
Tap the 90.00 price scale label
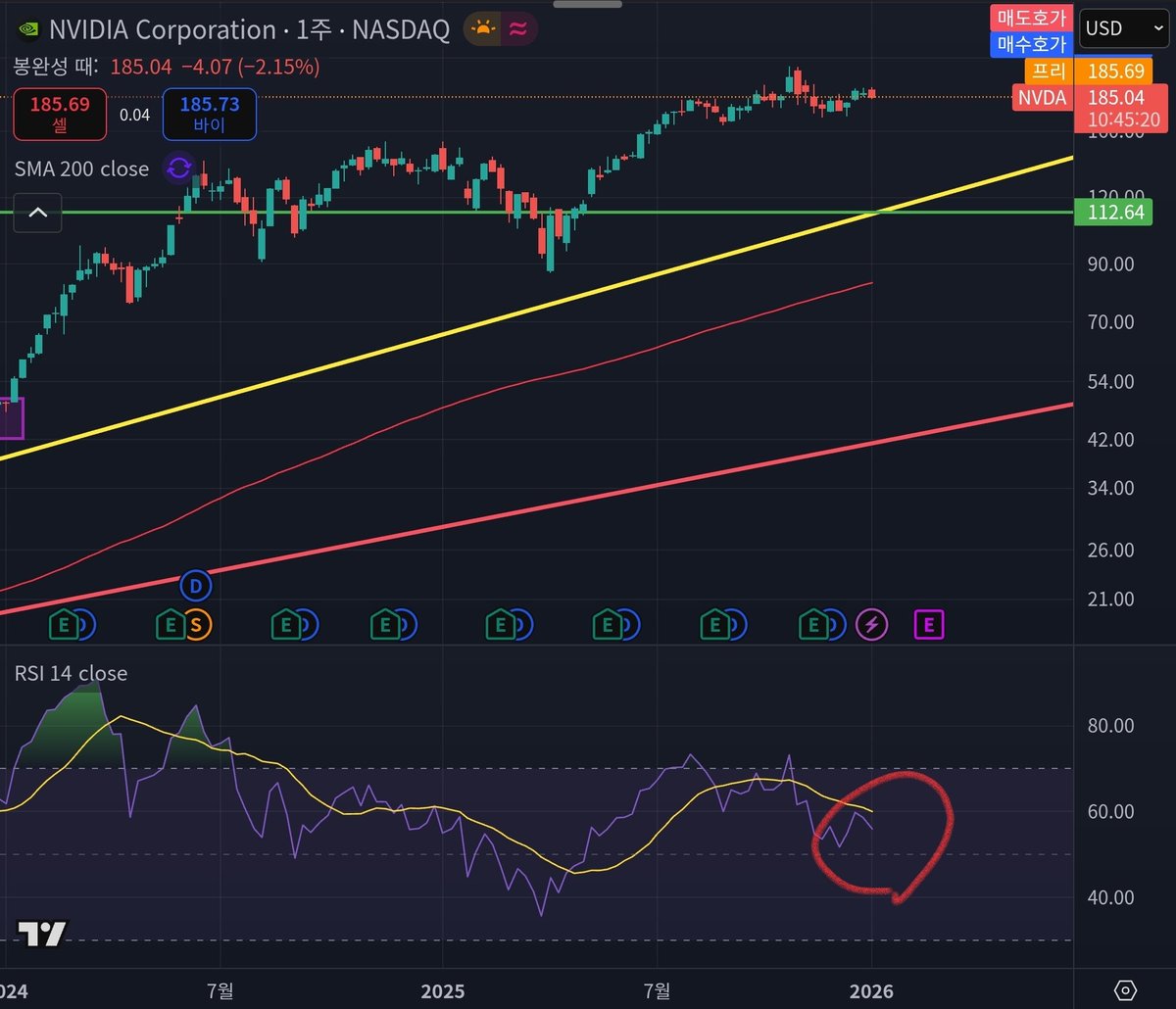[1110, 264]
